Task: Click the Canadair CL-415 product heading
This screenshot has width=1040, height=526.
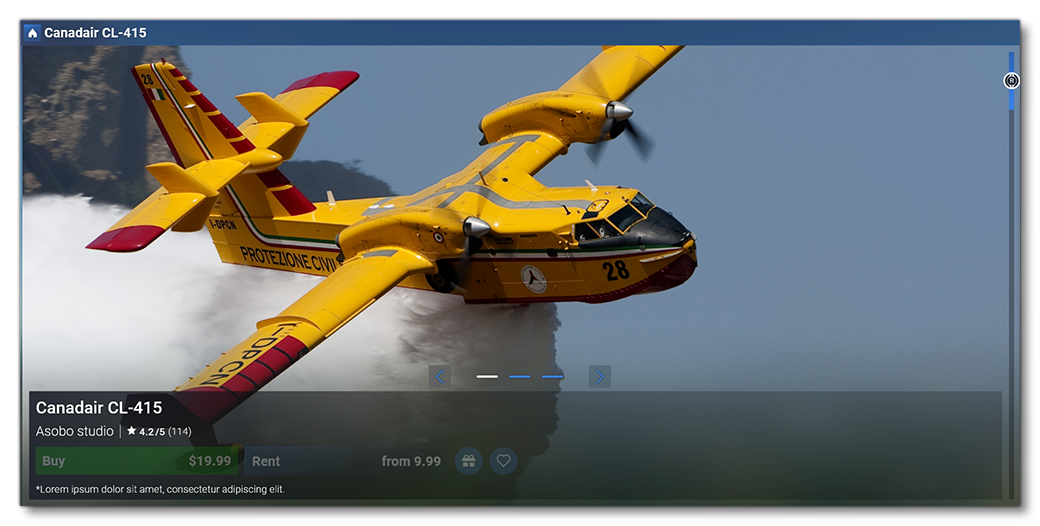Action: (99, 407)
